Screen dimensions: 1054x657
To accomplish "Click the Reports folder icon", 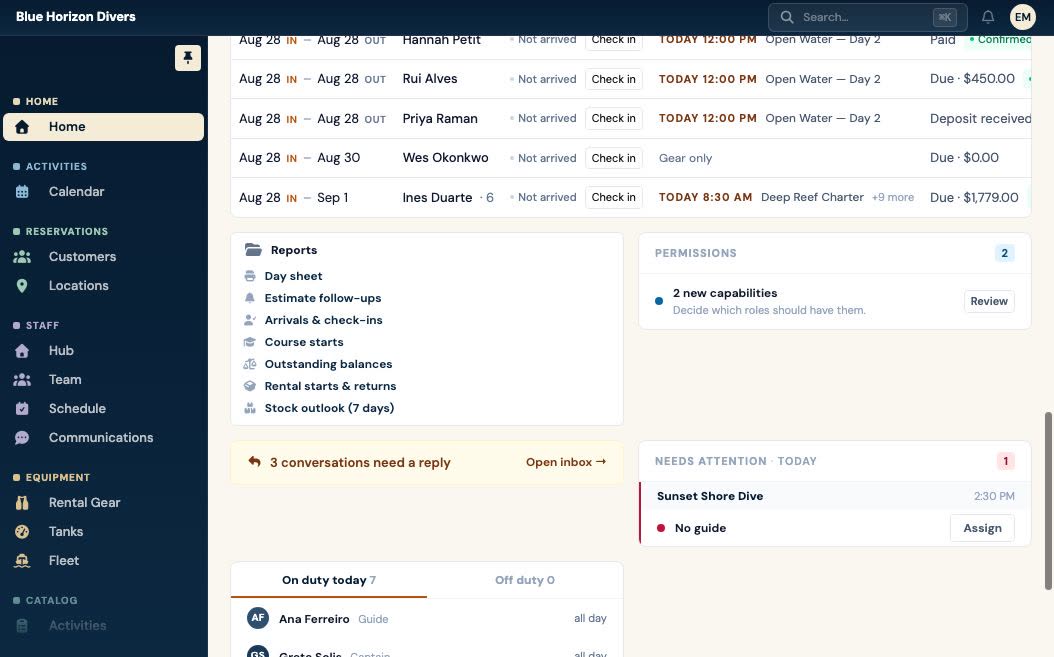I will 253,250.
